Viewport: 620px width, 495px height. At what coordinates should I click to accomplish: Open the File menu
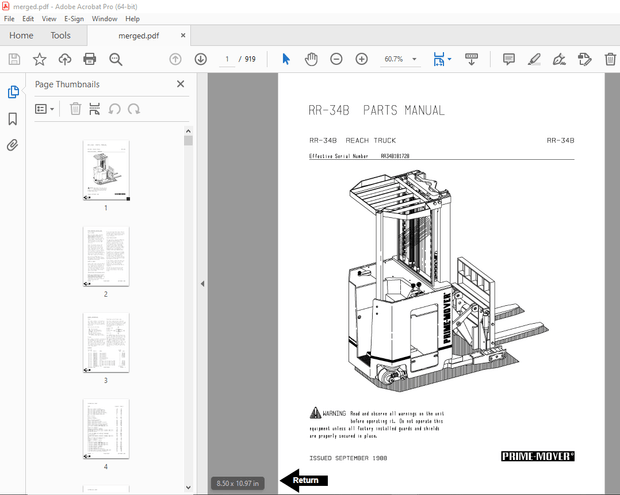[9, 19]
